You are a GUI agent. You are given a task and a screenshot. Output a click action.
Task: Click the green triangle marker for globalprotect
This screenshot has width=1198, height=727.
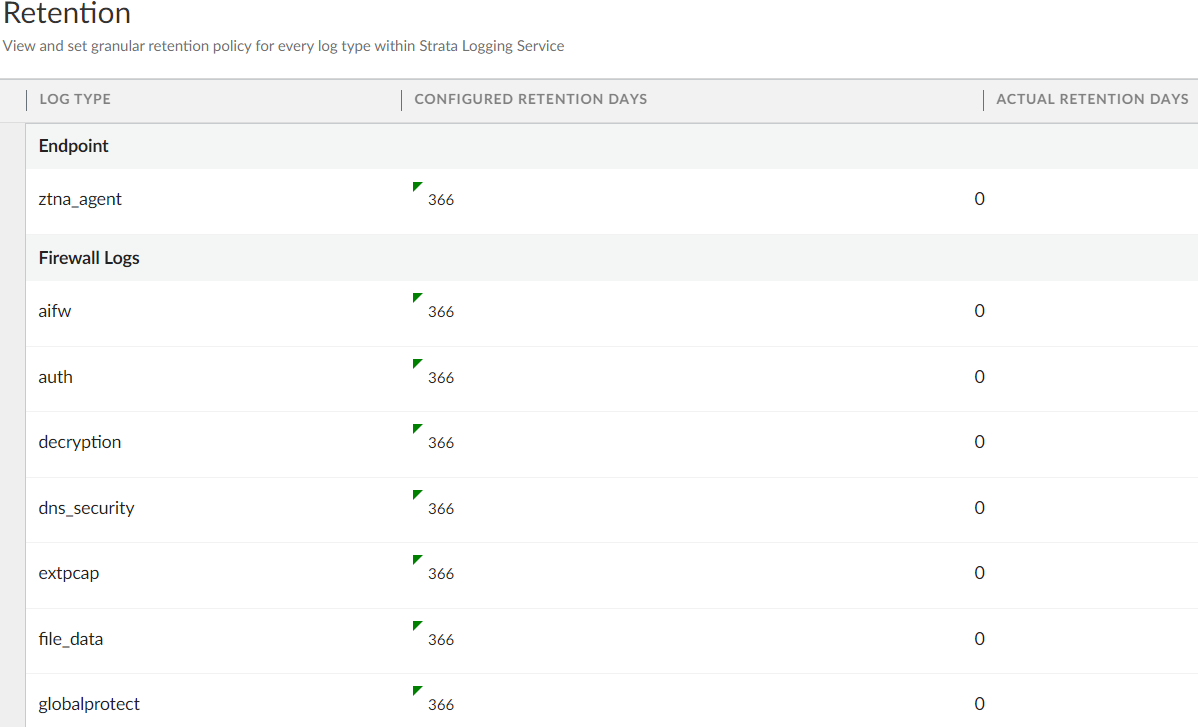[x=417, y=691]
